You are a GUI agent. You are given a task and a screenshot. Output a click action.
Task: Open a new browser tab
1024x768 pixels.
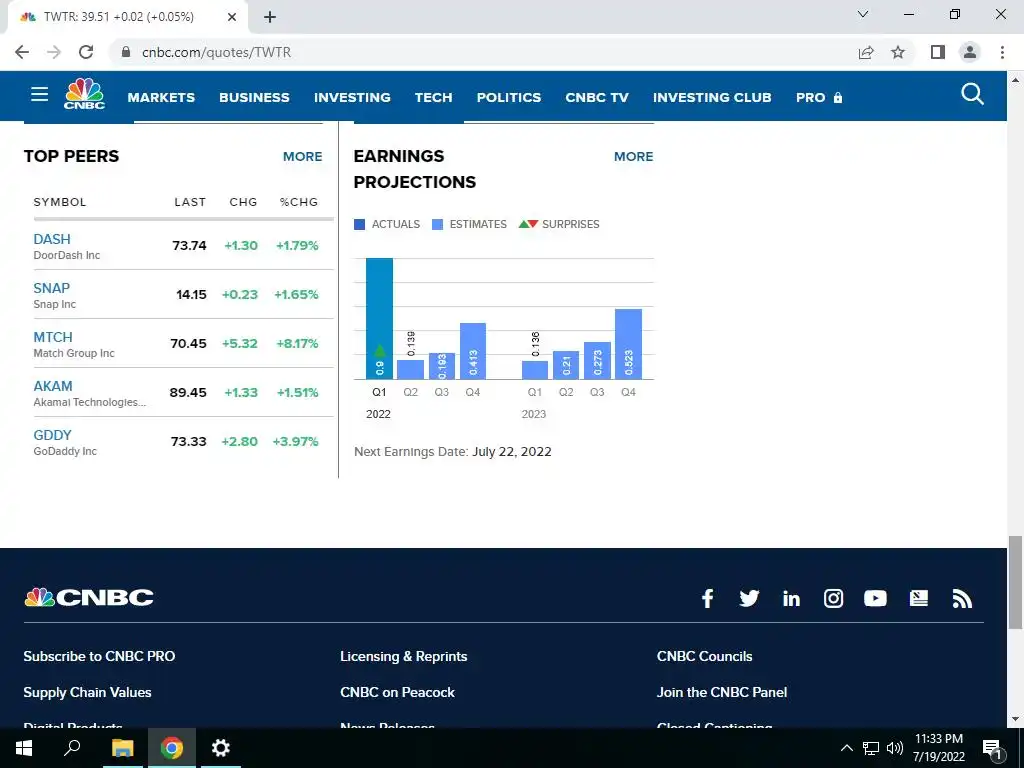tap(270, 17)
